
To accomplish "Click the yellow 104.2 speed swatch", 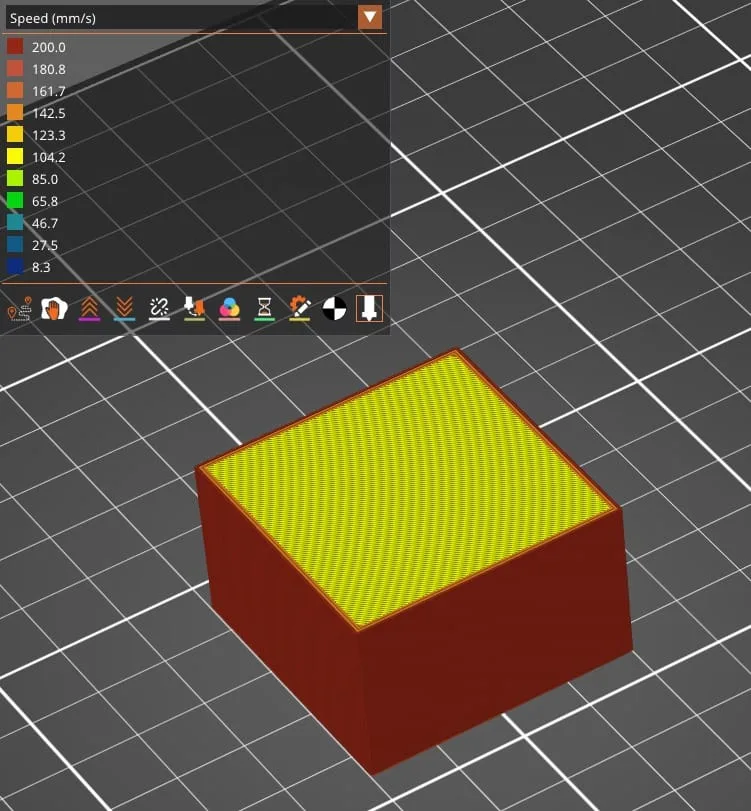I will pyautogui.click(x=15, y=157).
